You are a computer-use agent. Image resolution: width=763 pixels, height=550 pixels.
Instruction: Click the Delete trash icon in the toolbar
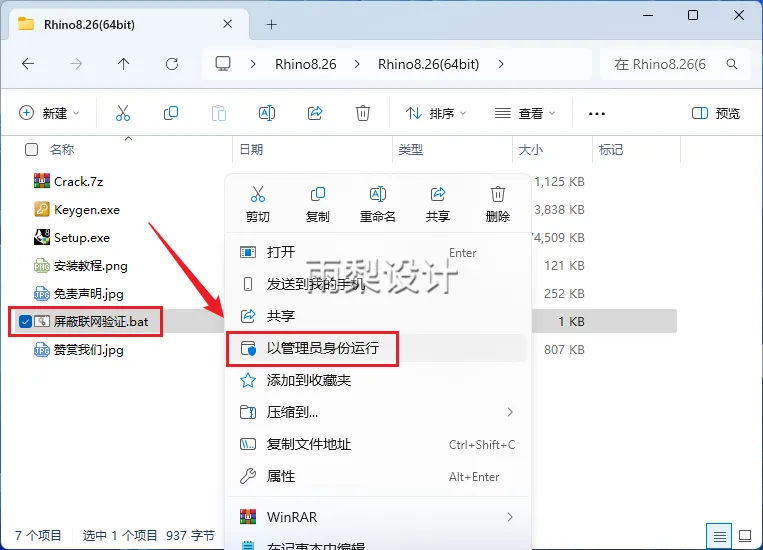coord(363,113)
